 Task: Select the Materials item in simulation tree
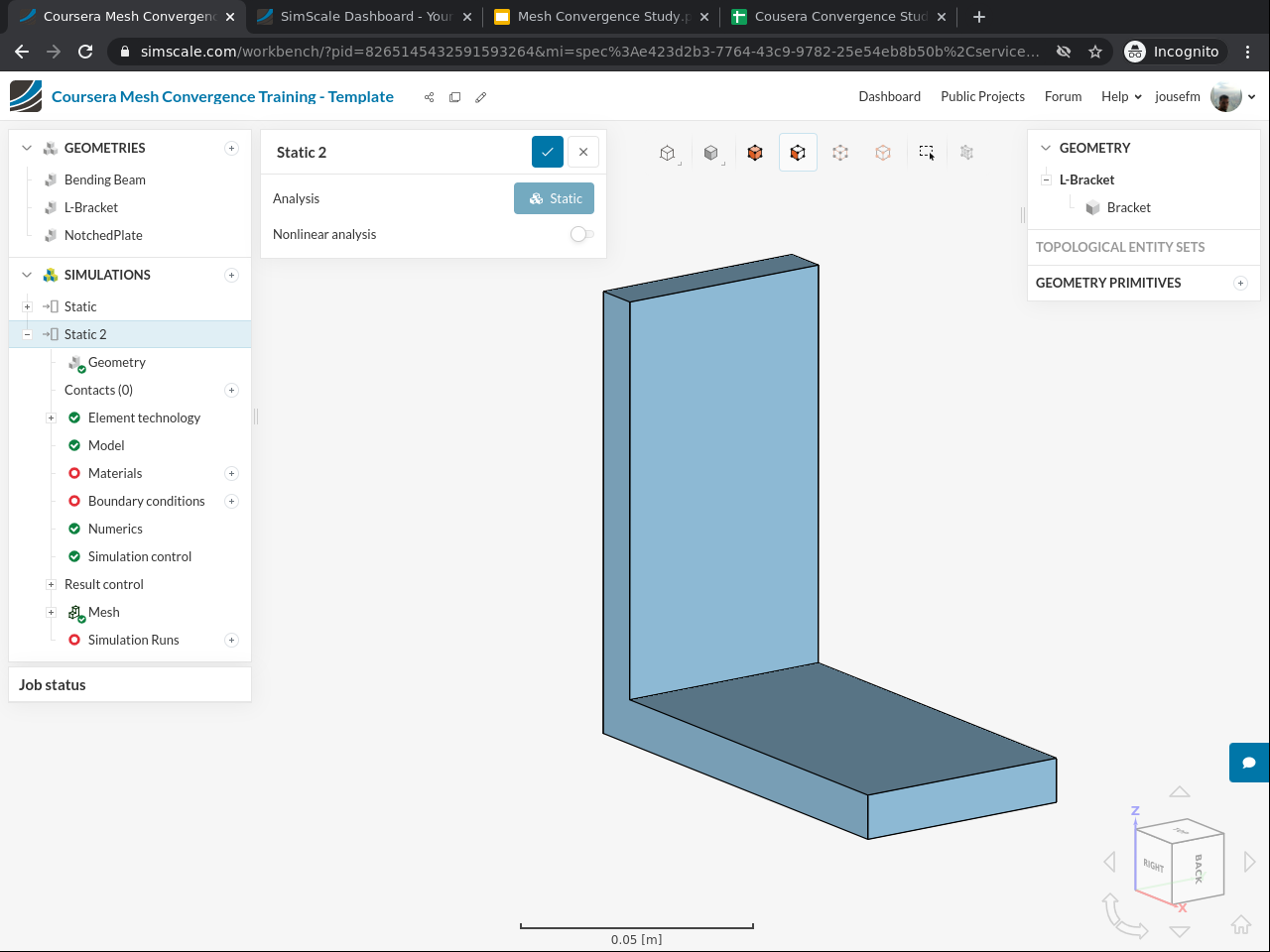(x=115, y=473)
